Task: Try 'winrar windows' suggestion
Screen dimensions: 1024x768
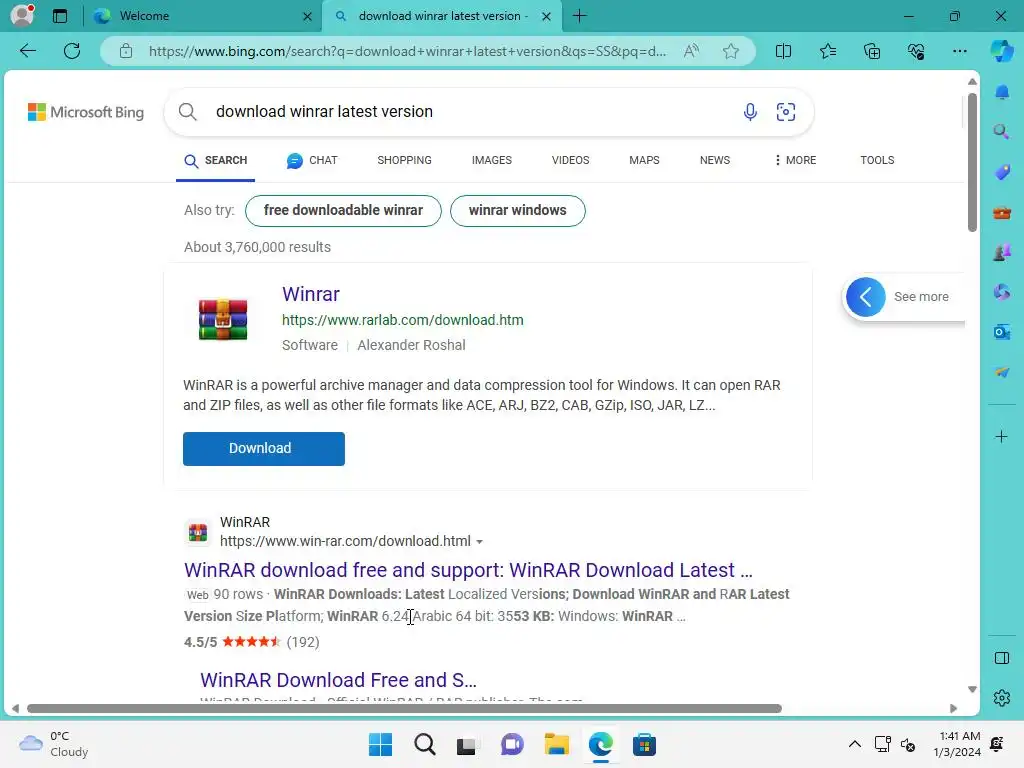Action: point(517,210)
